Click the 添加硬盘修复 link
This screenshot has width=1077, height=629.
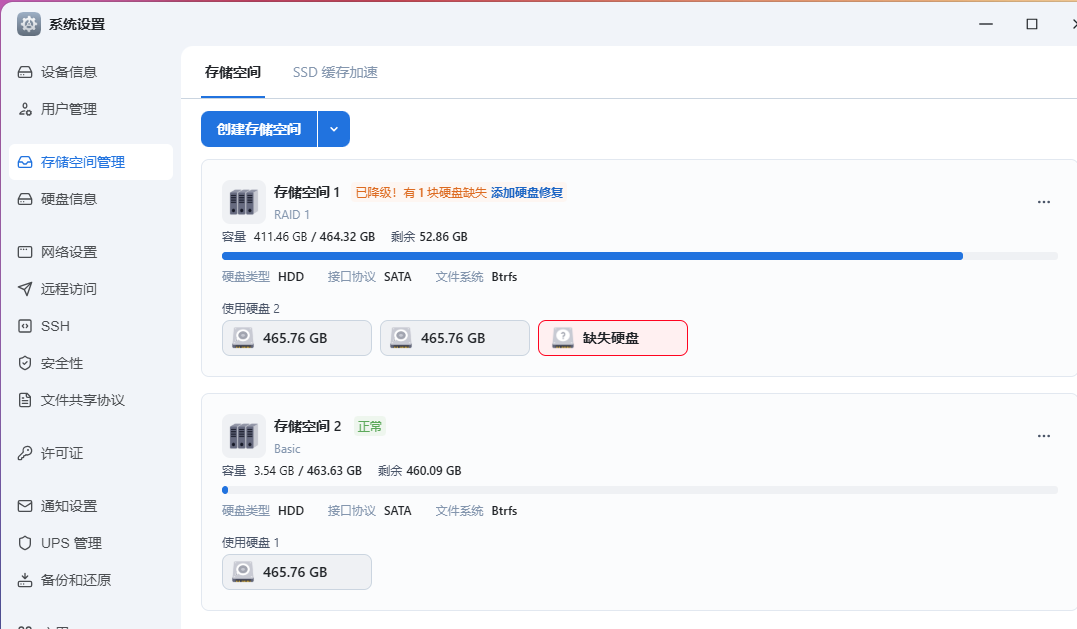[x=527, y=193]
